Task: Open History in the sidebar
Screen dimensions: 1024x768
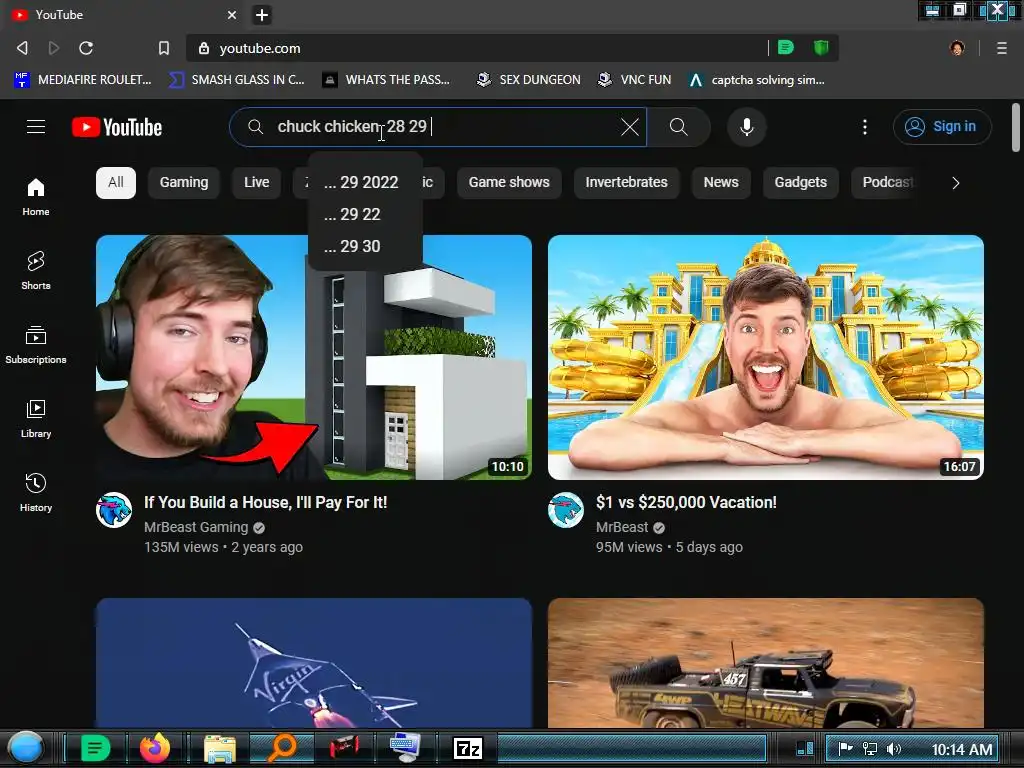Action: pos(36,492)
